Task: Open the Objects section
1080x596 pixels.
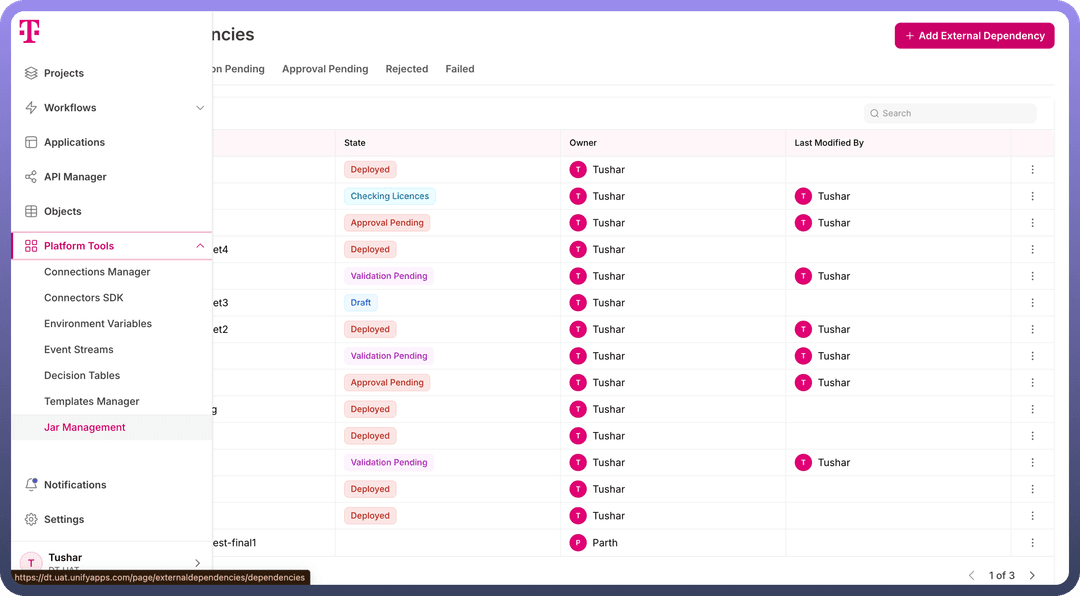Action: point(63,211)
